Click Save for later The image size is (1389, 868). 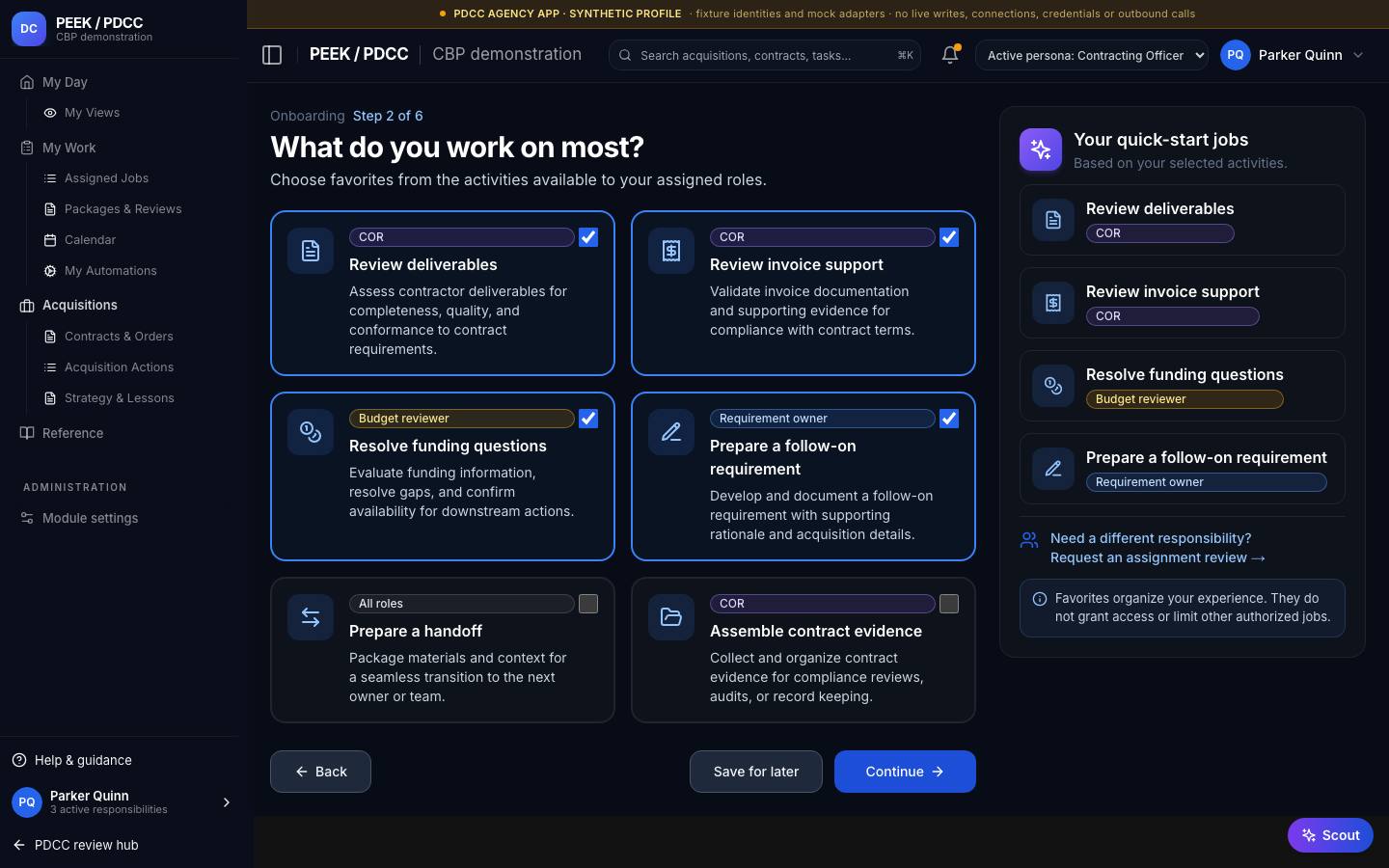coord(756,772)
